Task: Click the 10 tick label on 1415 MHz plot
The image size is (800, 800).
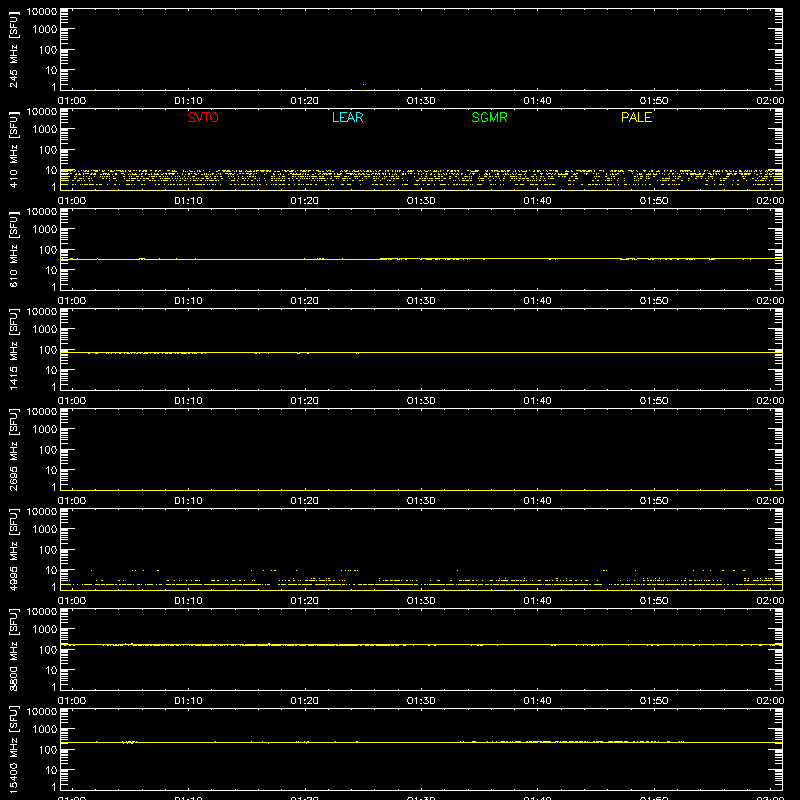Action: [x=51, y=370]
